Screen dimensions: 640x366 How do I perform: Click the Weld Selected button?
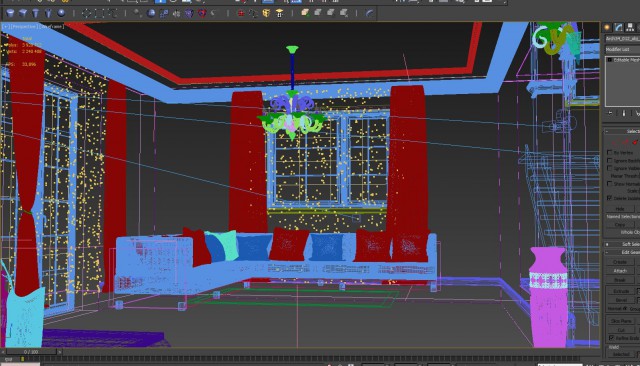[621, 355]
